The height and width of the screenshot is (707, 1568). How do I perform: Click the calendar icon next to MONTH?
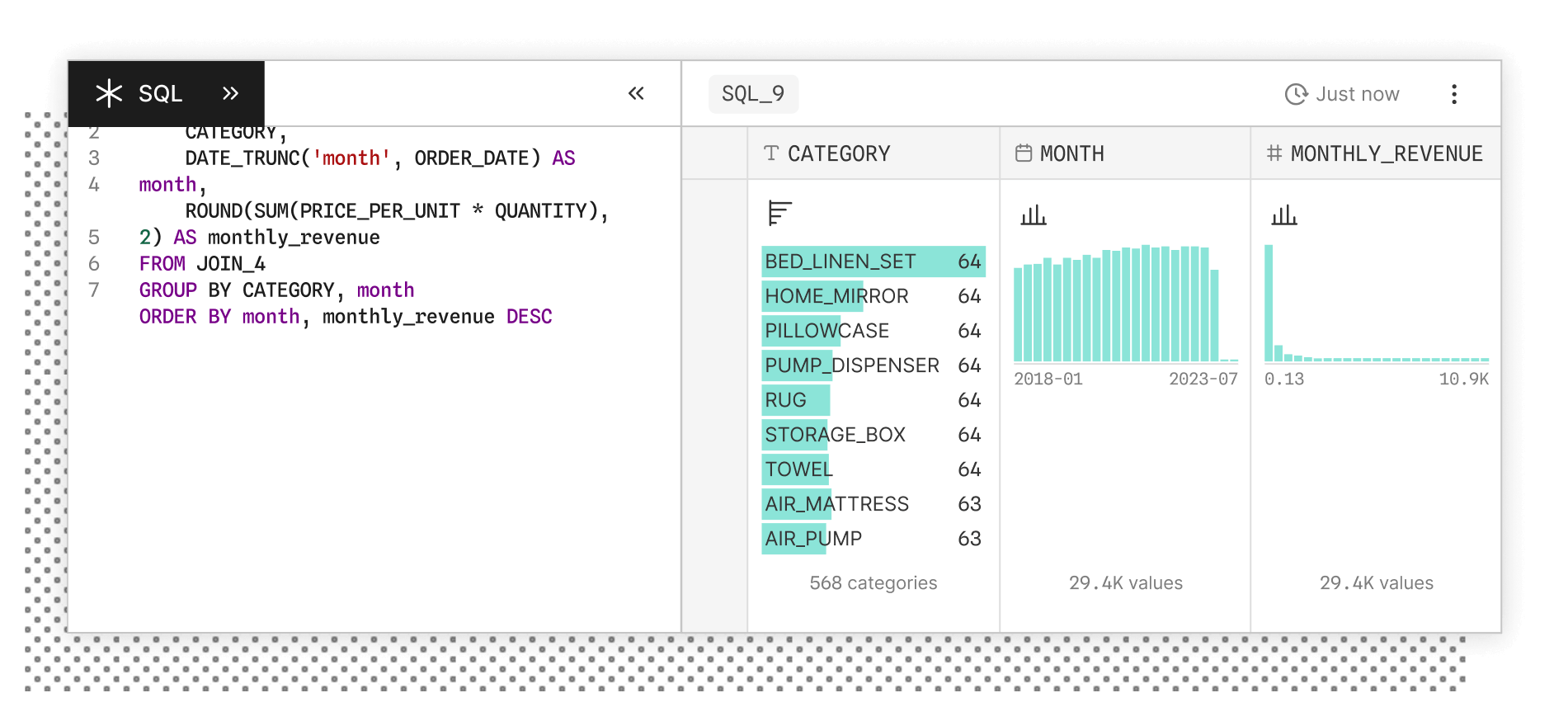pyautogui.click(x=1023, y=153)
